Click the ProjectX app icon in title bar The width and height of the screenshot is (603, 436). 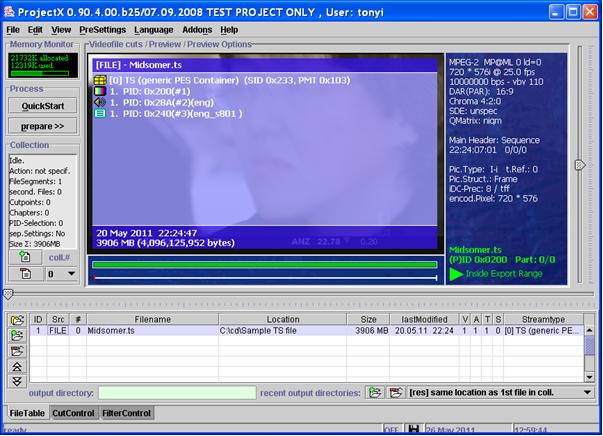9,12
